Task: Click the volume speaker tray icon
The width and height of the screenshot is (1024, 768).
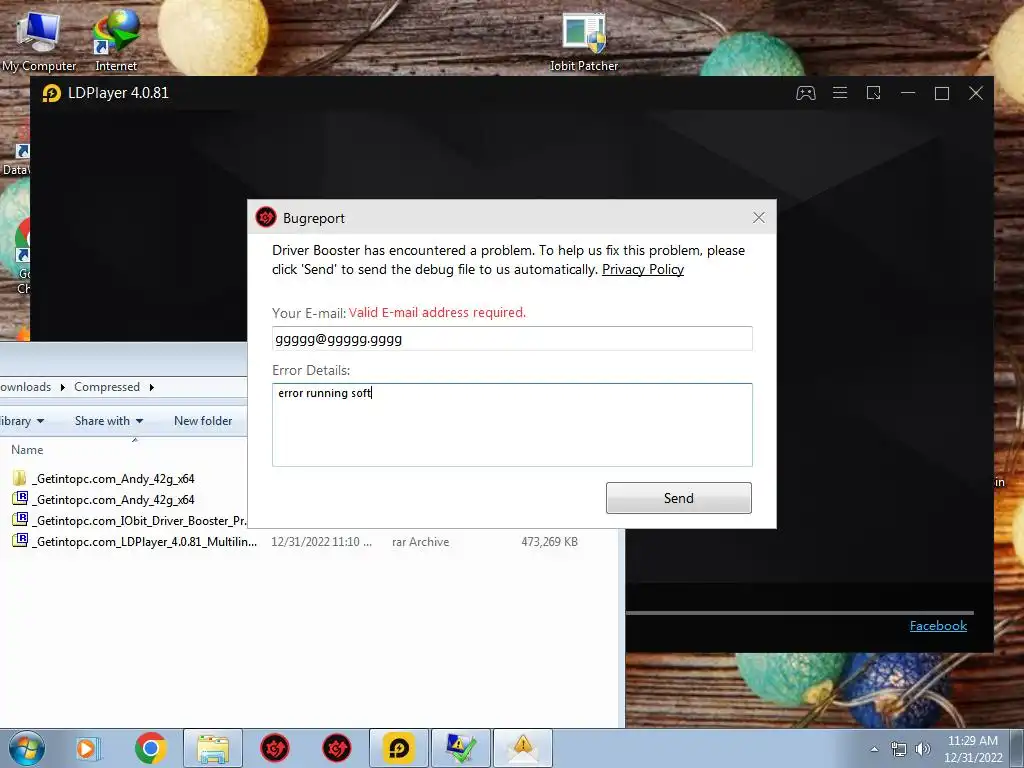Action: [x=923, y=749]
